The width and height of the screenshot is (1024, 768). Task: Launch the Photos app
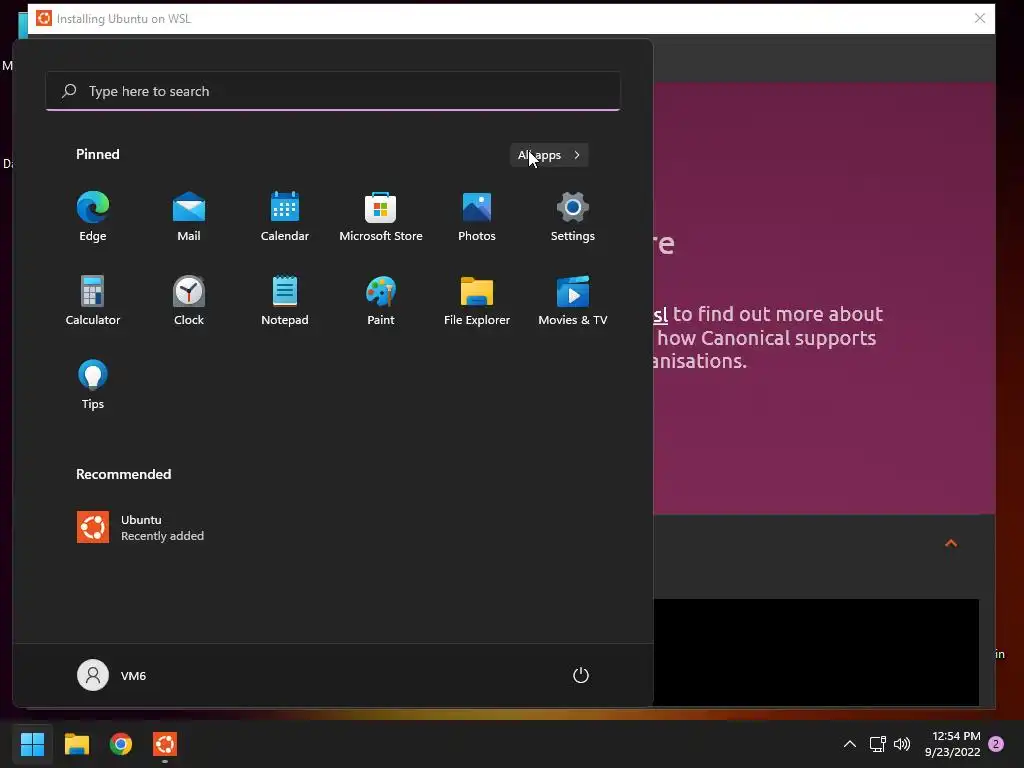coord(477,217)
